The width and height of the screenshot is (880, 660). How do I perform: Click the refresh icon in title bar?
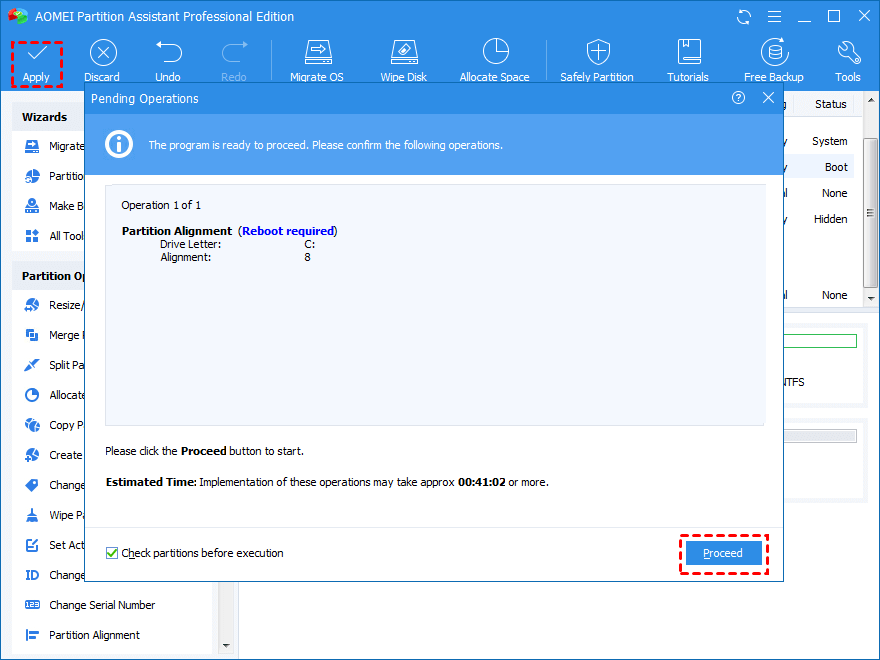point(744,17)
